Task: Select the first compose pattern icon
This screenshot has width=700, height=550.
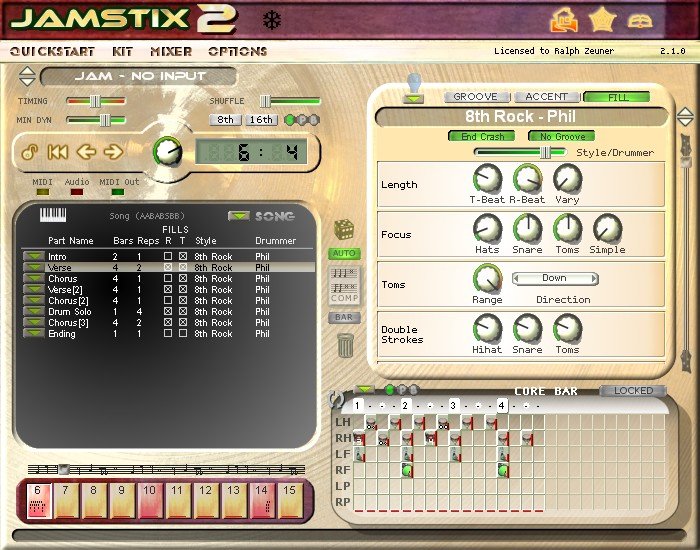Action: 344,273
